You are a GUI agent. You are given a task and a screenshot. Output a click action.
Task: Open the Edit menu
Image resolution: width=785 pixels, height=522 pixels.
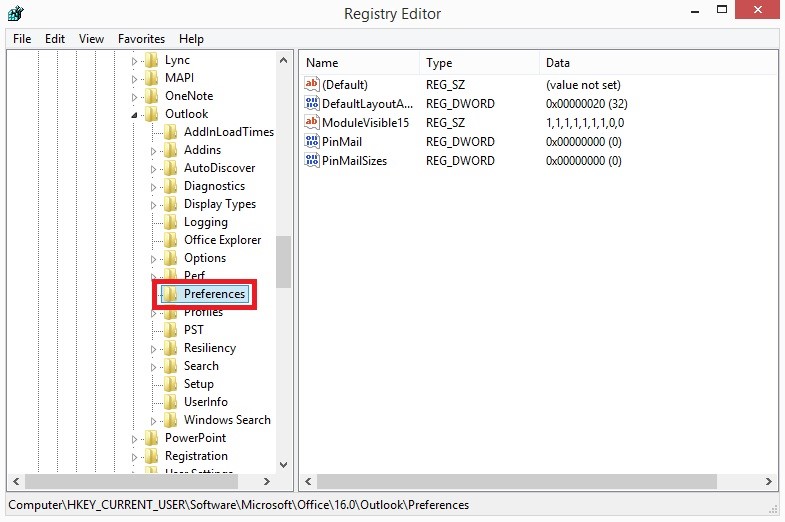55,39
